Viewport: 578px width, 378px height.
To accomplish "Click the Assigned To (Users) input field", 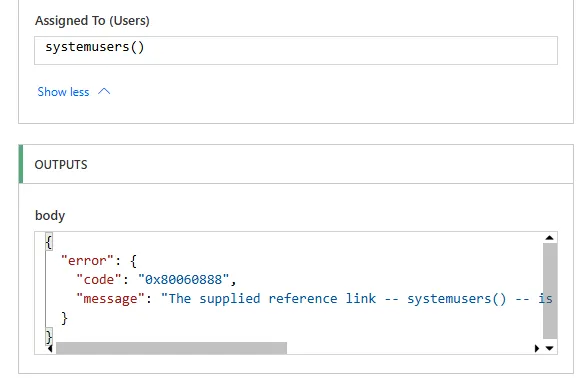I will (296, 51).
